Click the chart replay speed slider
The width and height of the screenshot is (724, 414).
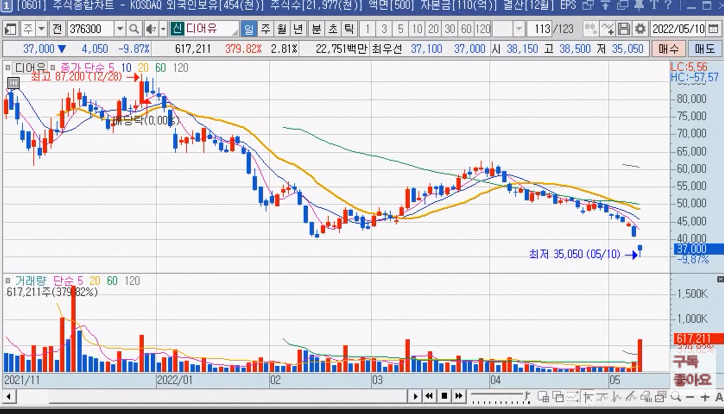[497, 396]
